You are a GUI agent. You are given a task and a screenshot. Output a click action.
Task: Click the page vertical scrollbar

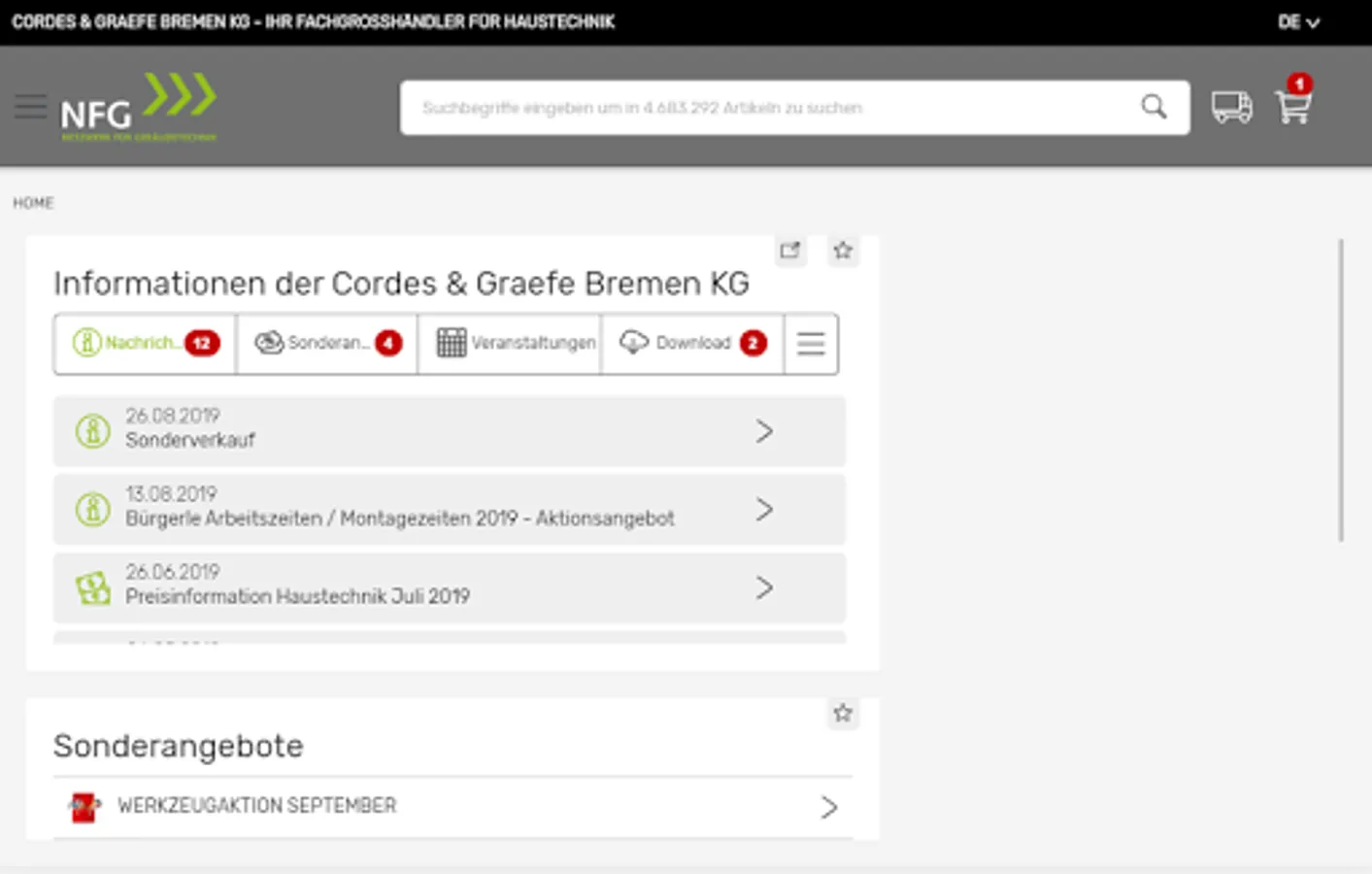(x=1342, y=390)
